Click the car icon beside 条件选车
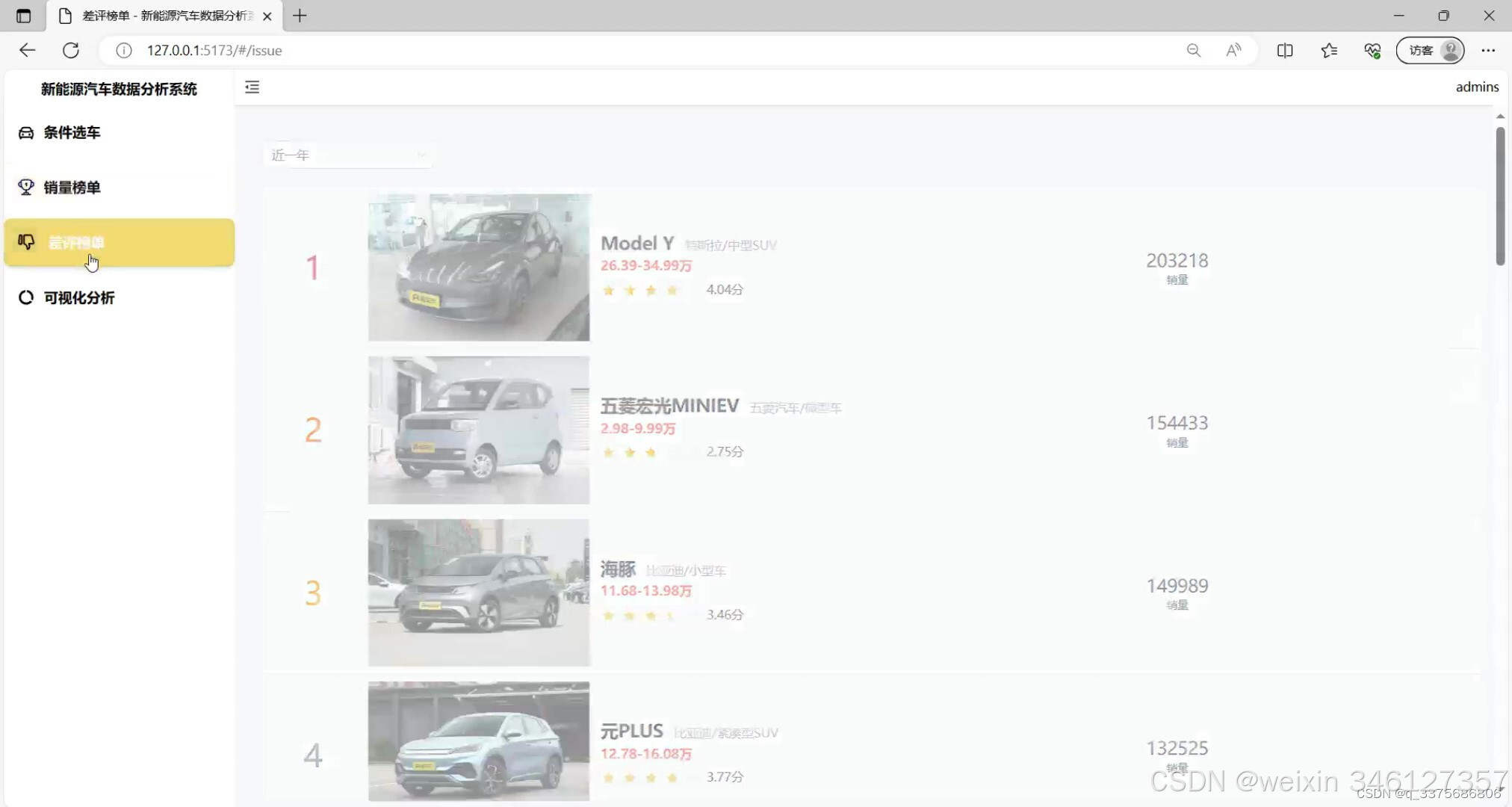 (x=26, y=133)
